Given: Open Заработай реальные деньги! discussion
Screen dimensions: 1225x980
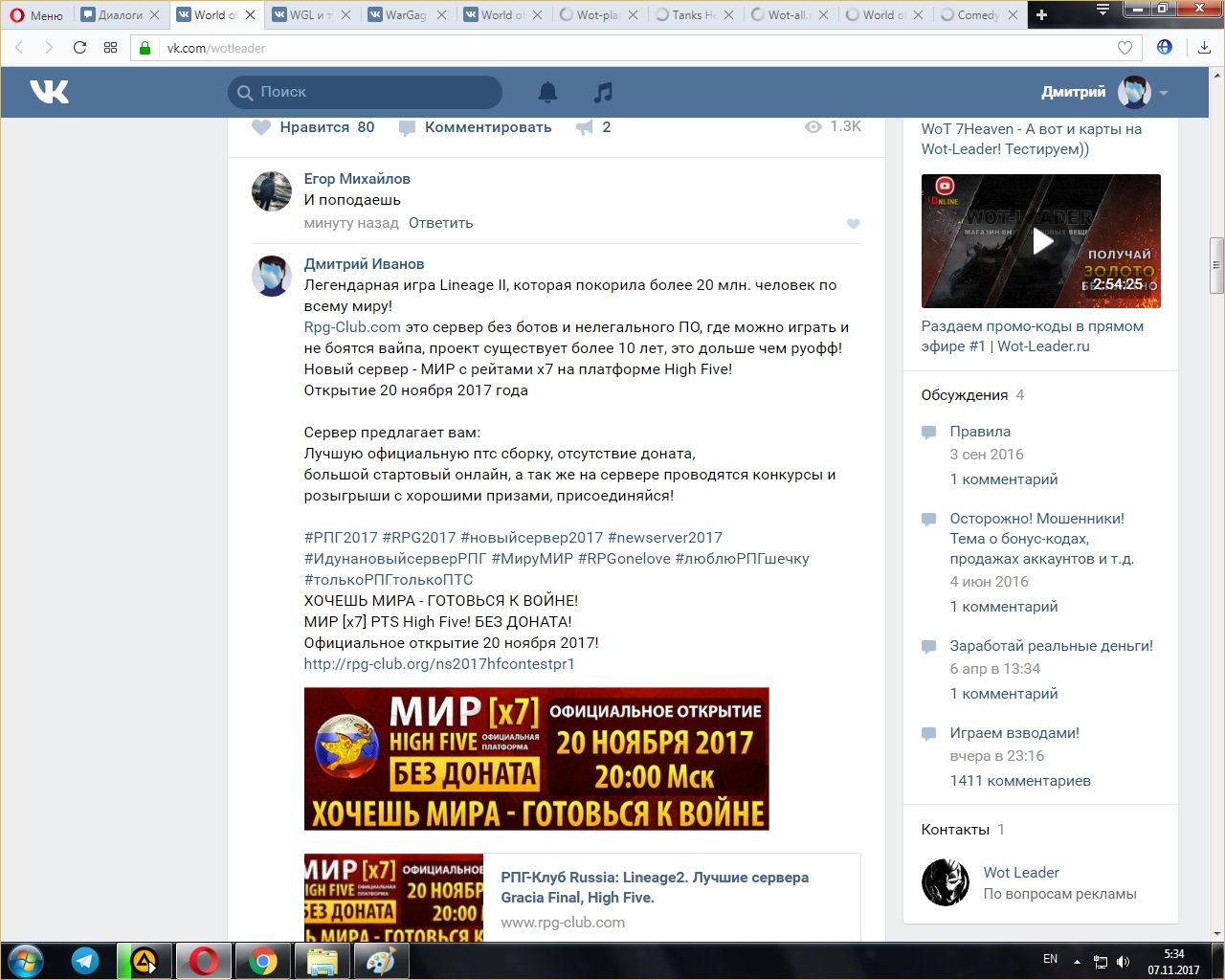Looking at the screenshot, I should pyautogui.click(x=1052, y=646).
